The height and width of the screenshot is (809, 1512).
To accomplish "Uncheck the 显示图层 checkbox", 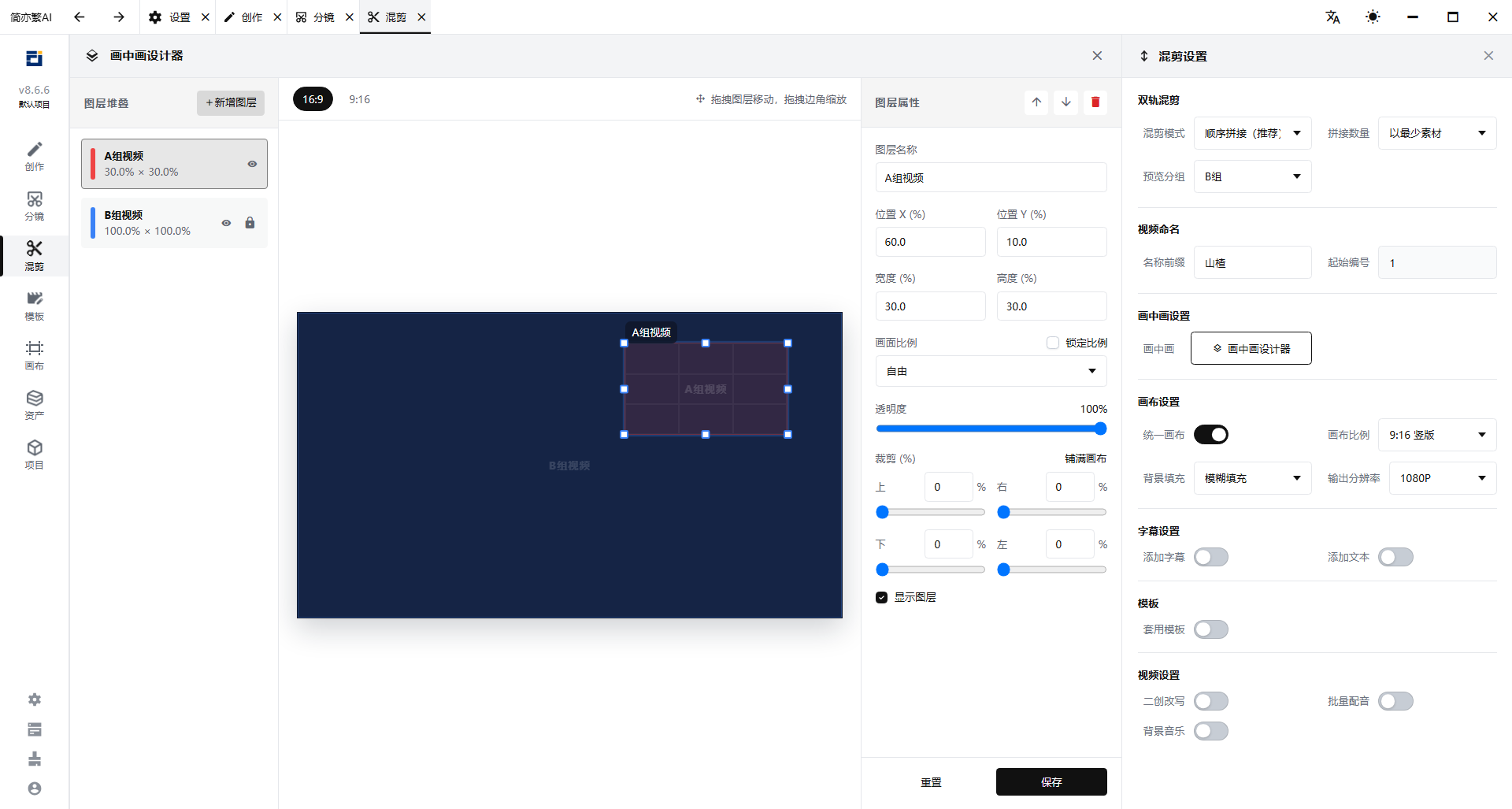I will [x=882, y=597].
